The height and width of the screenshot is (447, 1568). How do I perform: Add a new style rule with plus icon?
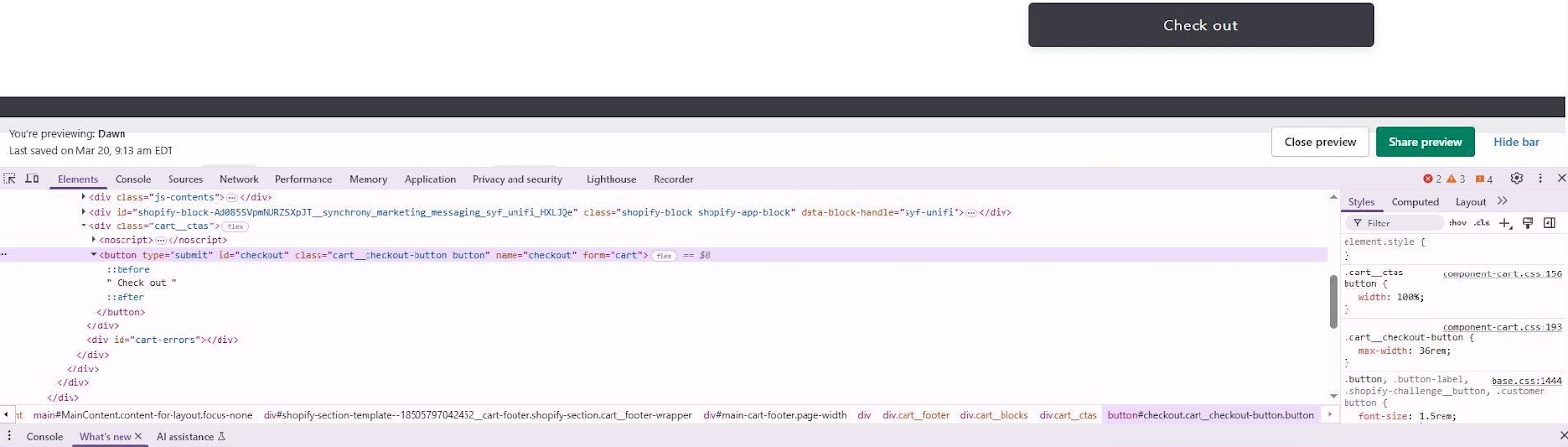click(x=1505, y=223)
